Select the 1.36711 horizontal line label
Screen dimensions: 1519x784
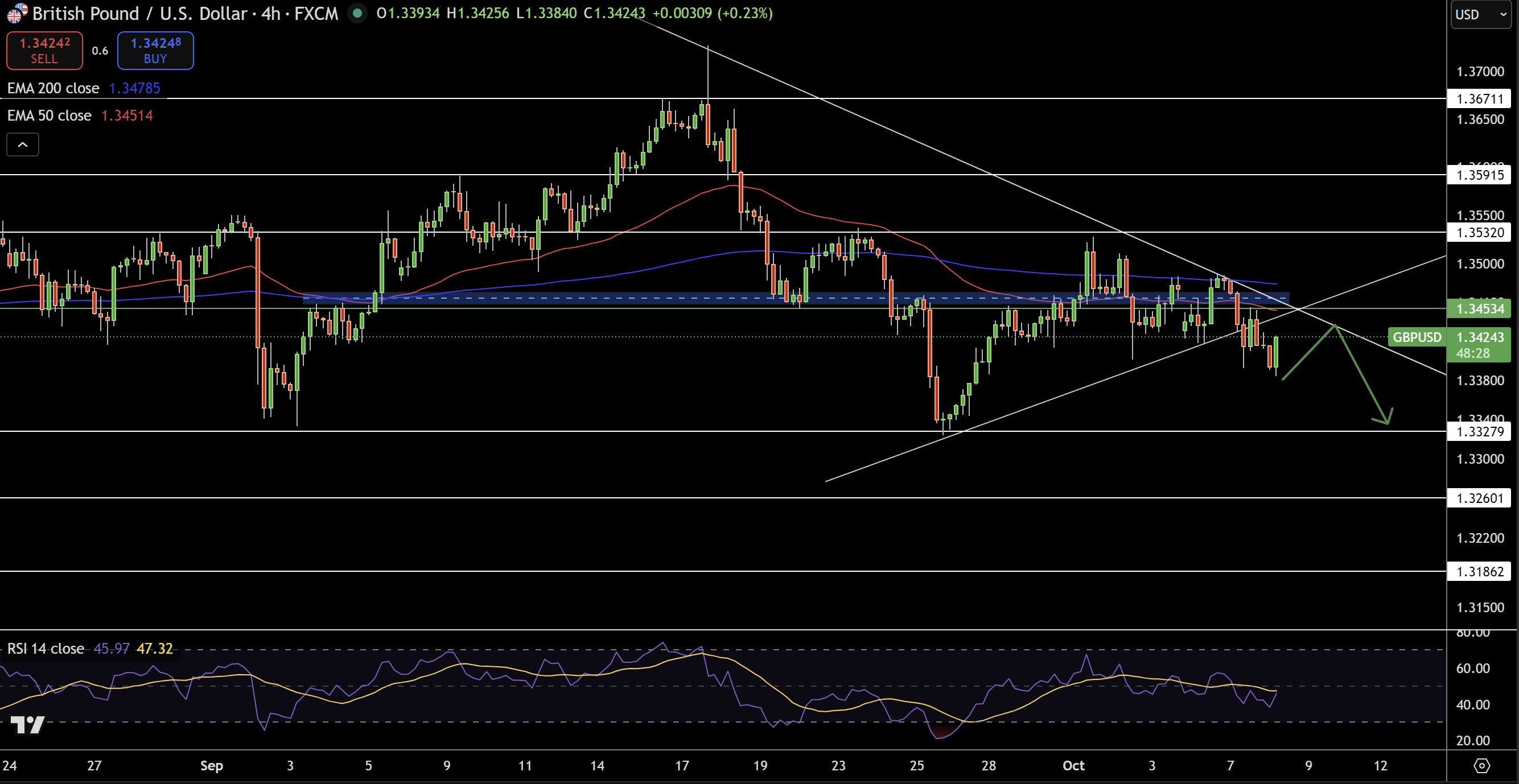(1479, 98)
